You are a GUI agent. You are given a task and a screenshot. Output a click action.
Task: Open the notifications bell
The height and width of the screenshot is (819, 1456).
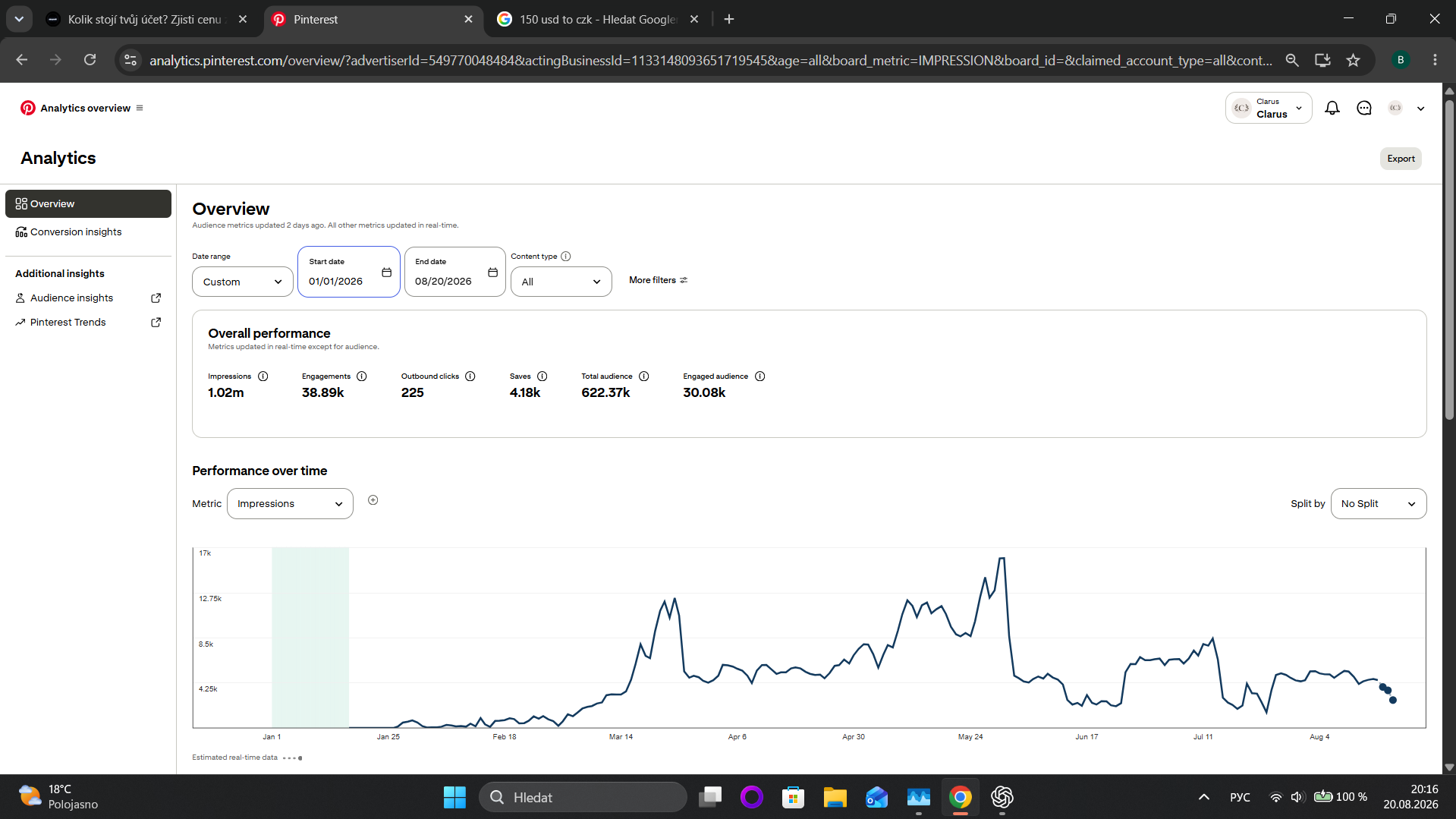pyautogui.click(x=1332, y=108)
